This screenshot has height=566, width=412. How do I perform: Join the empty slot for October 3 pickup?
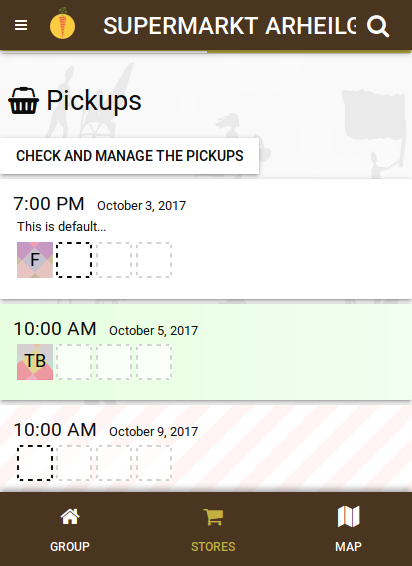click(74, 260)
